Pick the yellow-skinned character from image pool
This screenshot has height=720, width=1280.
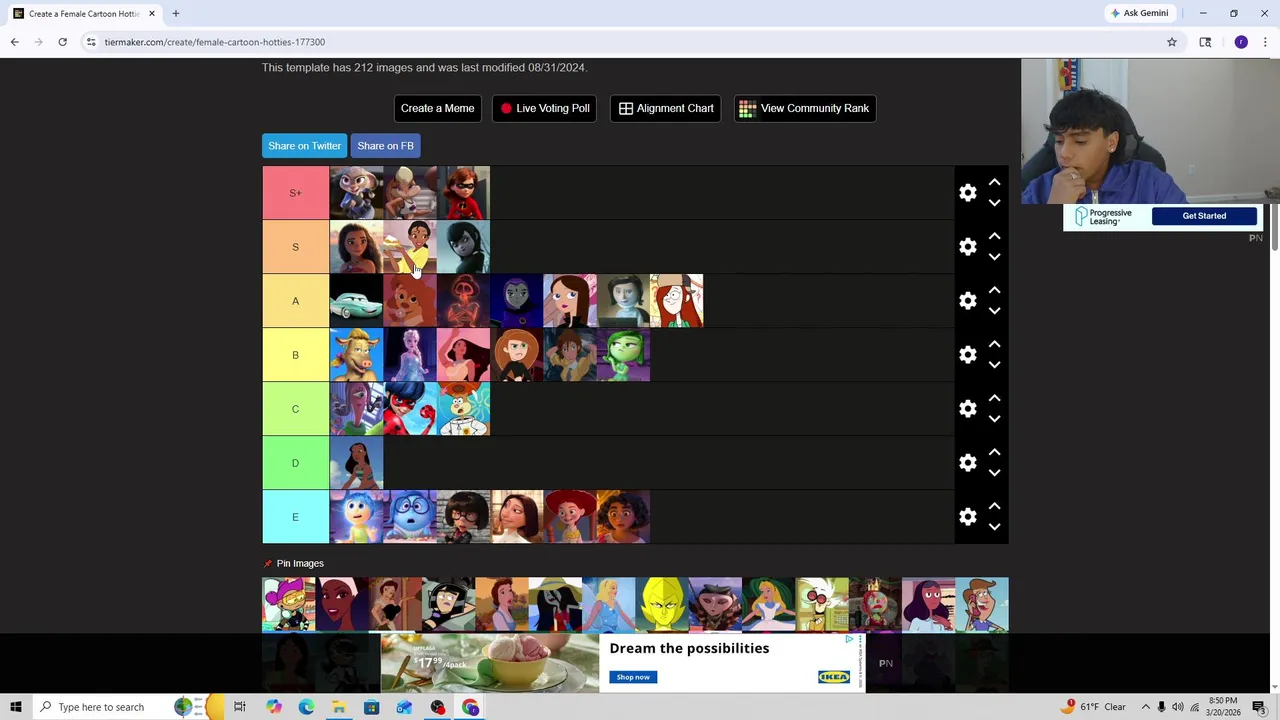coord(662,604)
